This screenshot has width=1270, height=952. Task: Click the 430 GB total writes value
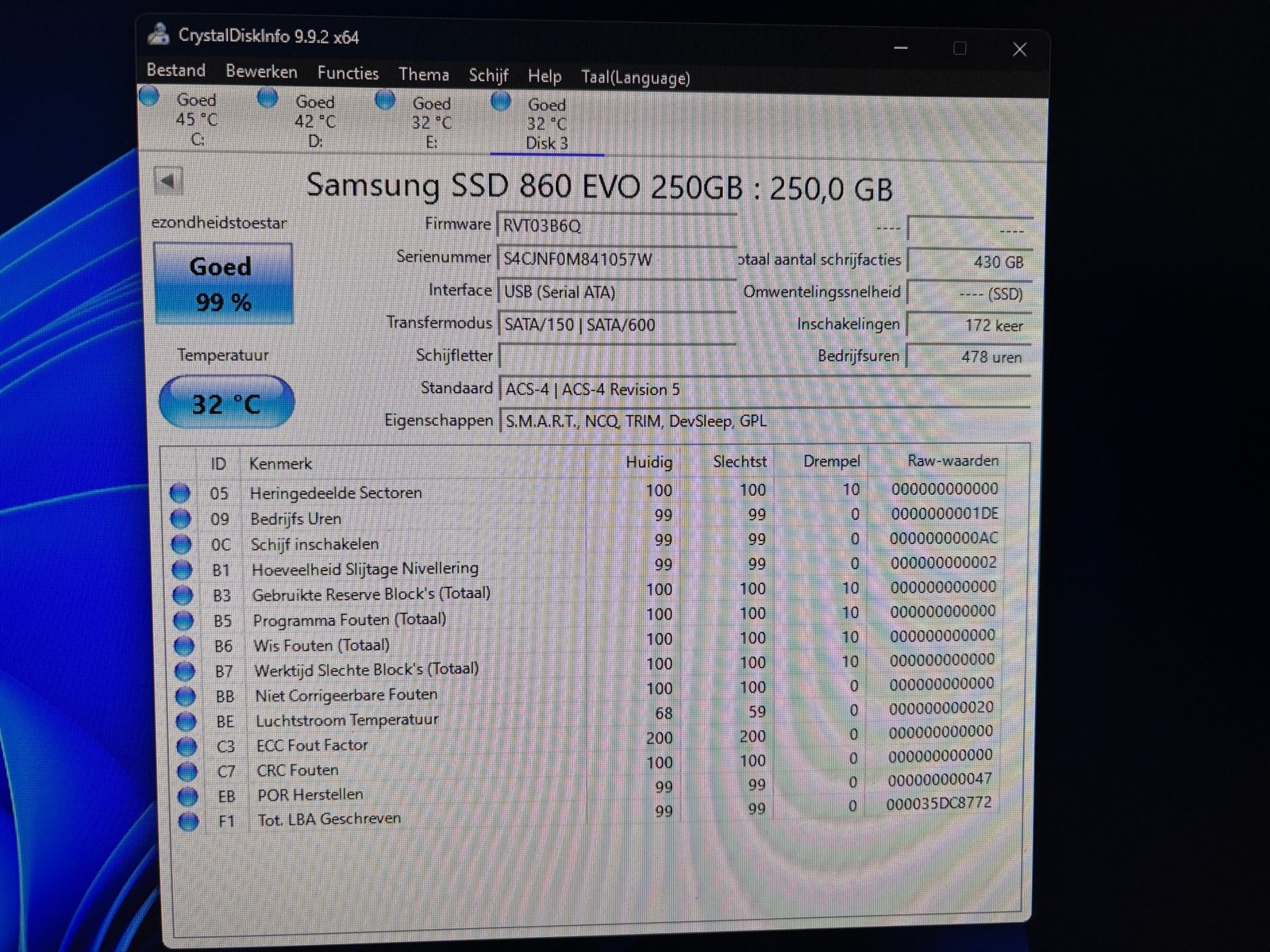[969, 262]
